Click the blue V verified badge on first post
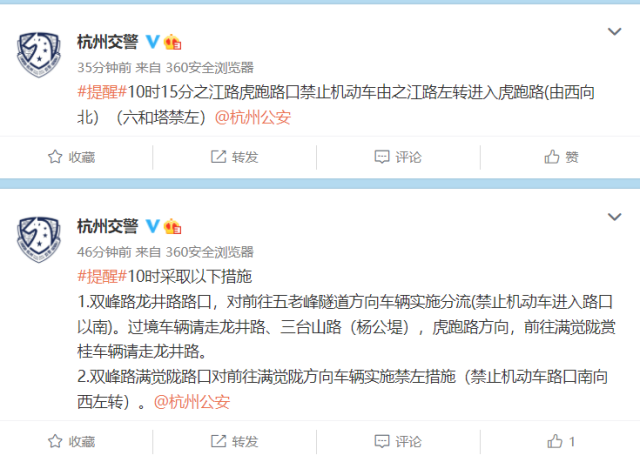The image size is (640, 462). click(x=153, y=42)
